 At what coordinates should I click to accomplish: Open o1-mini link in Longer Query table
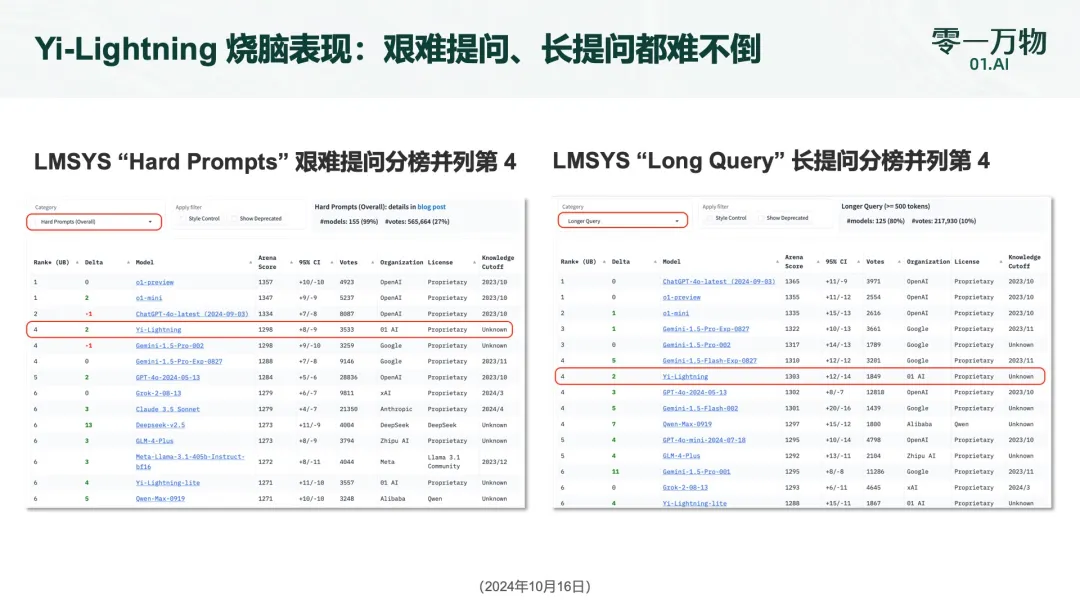point(676,313)
